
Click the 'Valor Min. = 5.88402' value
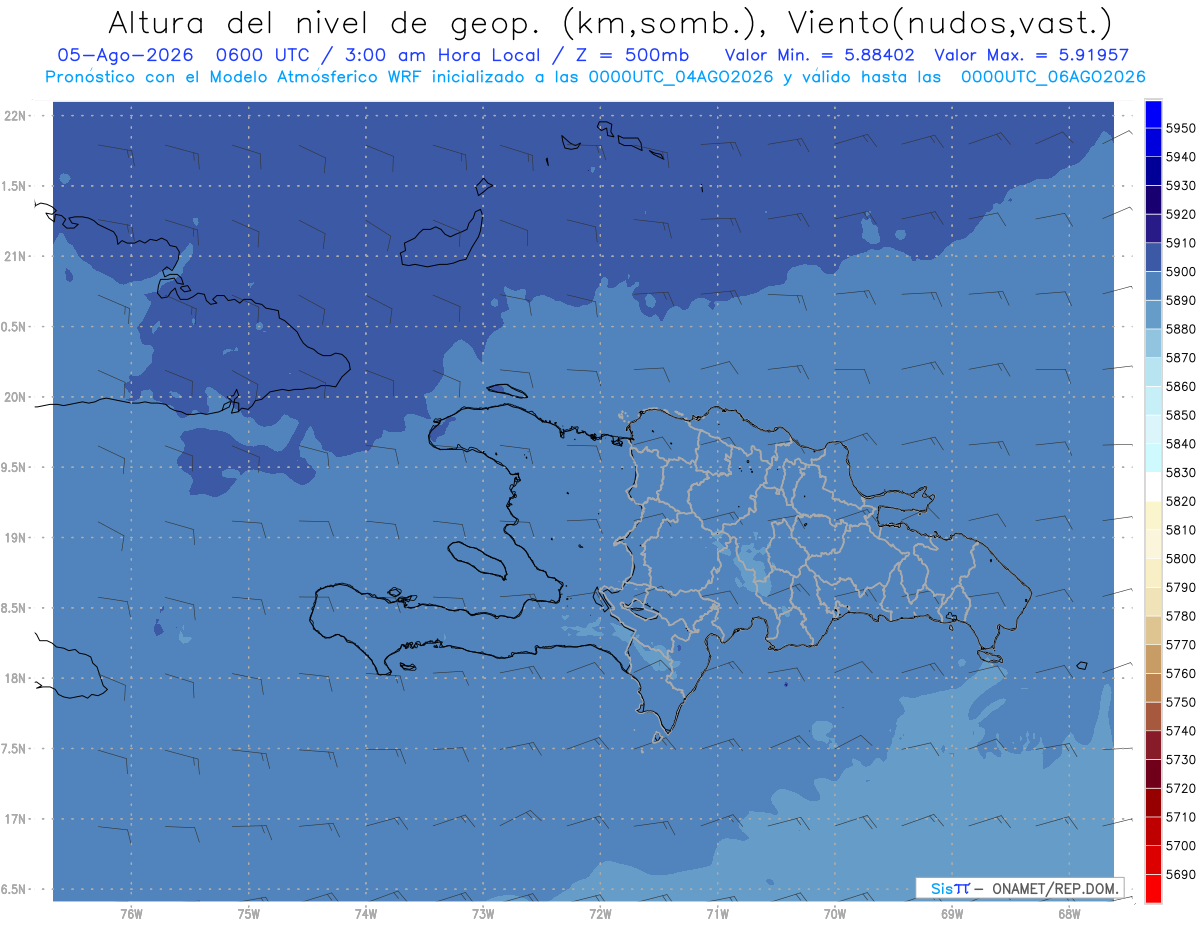(820, 56)
